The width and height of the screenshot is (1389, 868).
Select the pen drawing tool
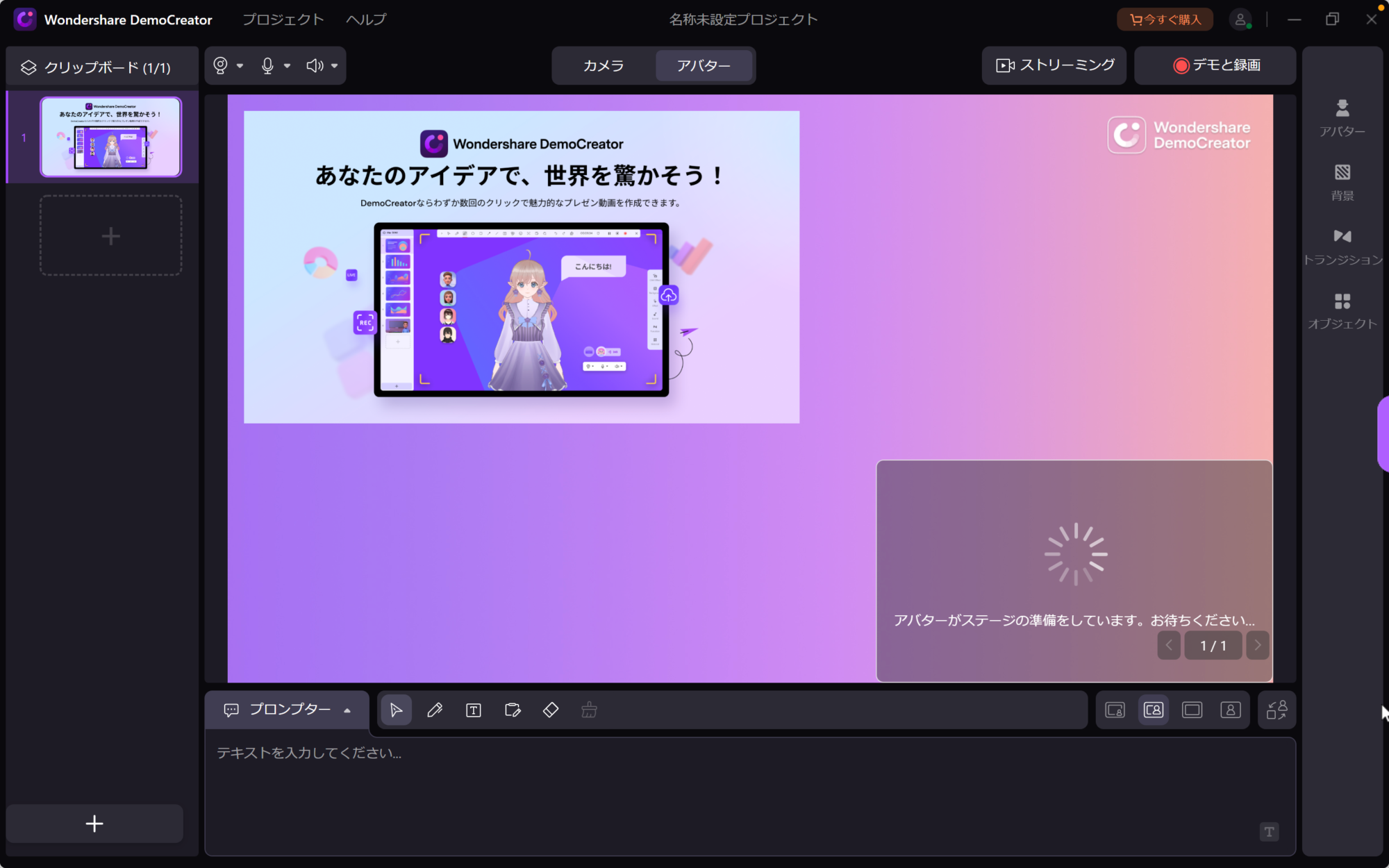(435, 710)
